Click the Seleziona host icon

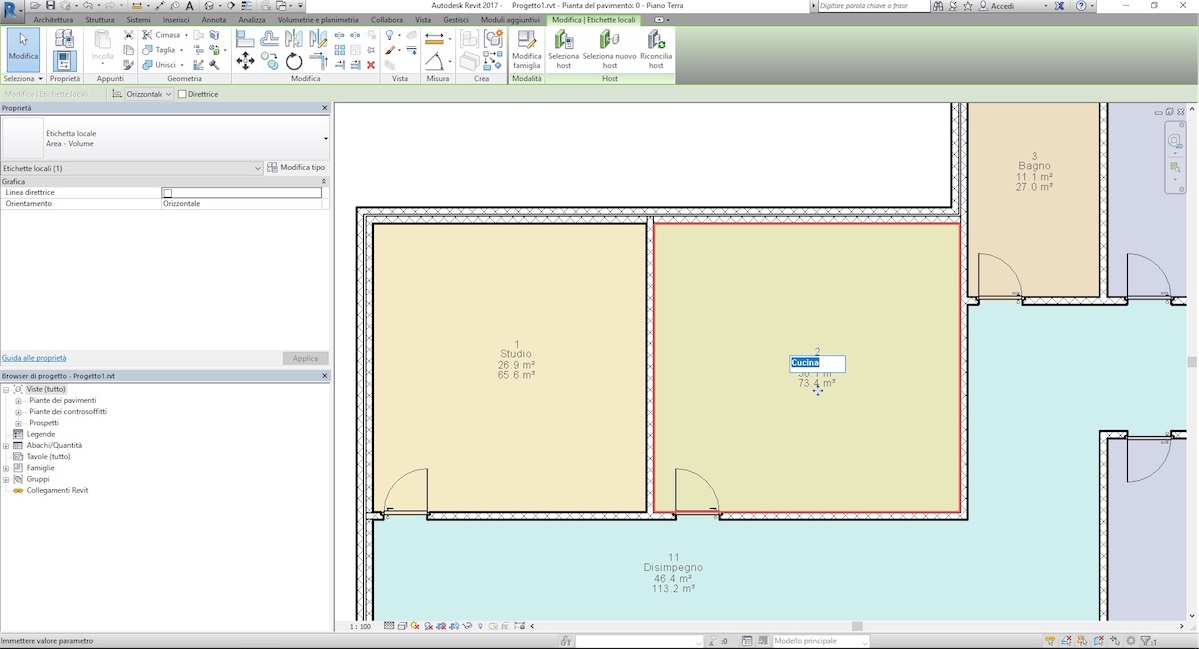point(563,47)
